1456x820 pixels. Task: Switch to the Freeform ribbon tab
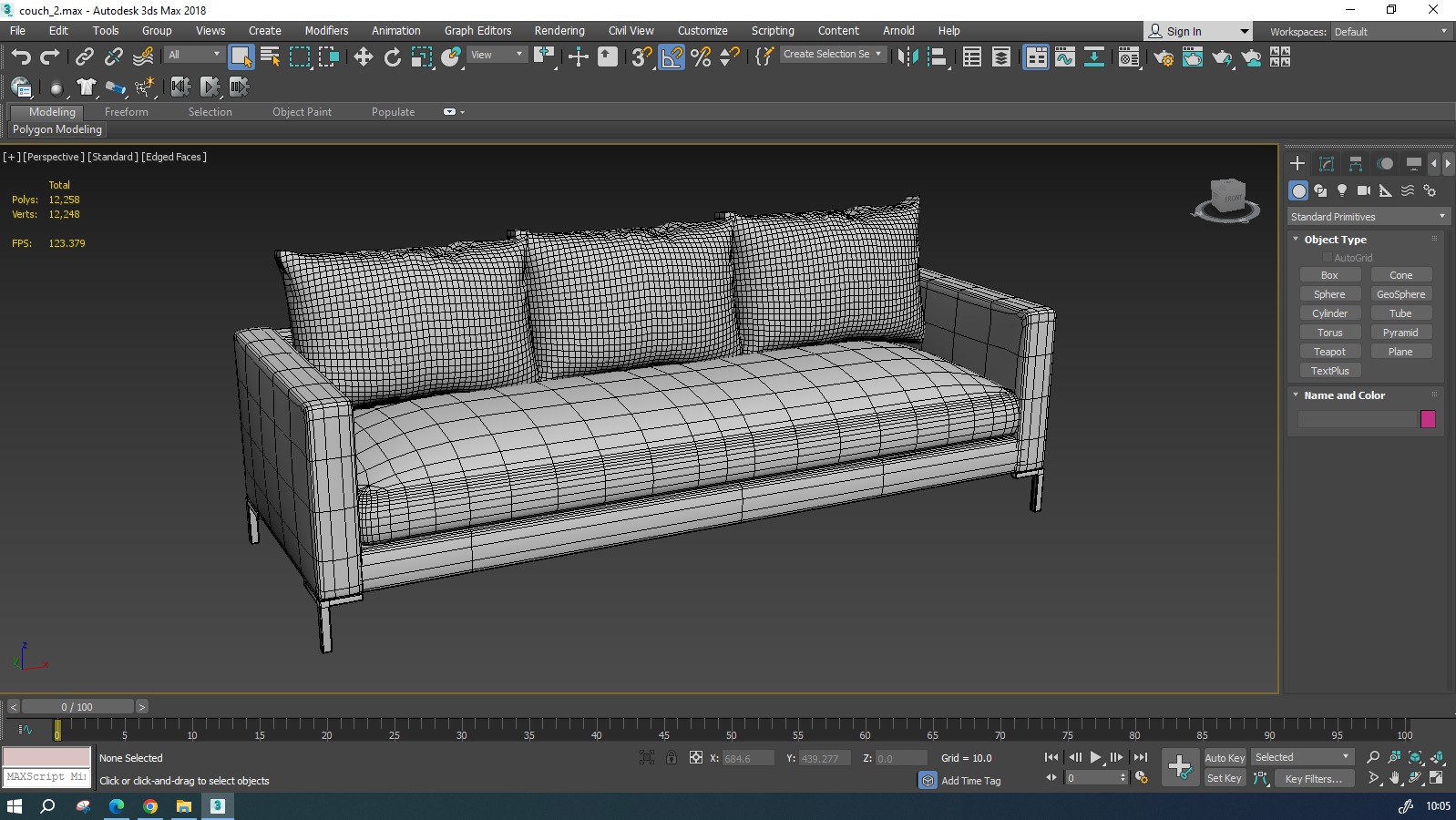click(x=127, y=111)
